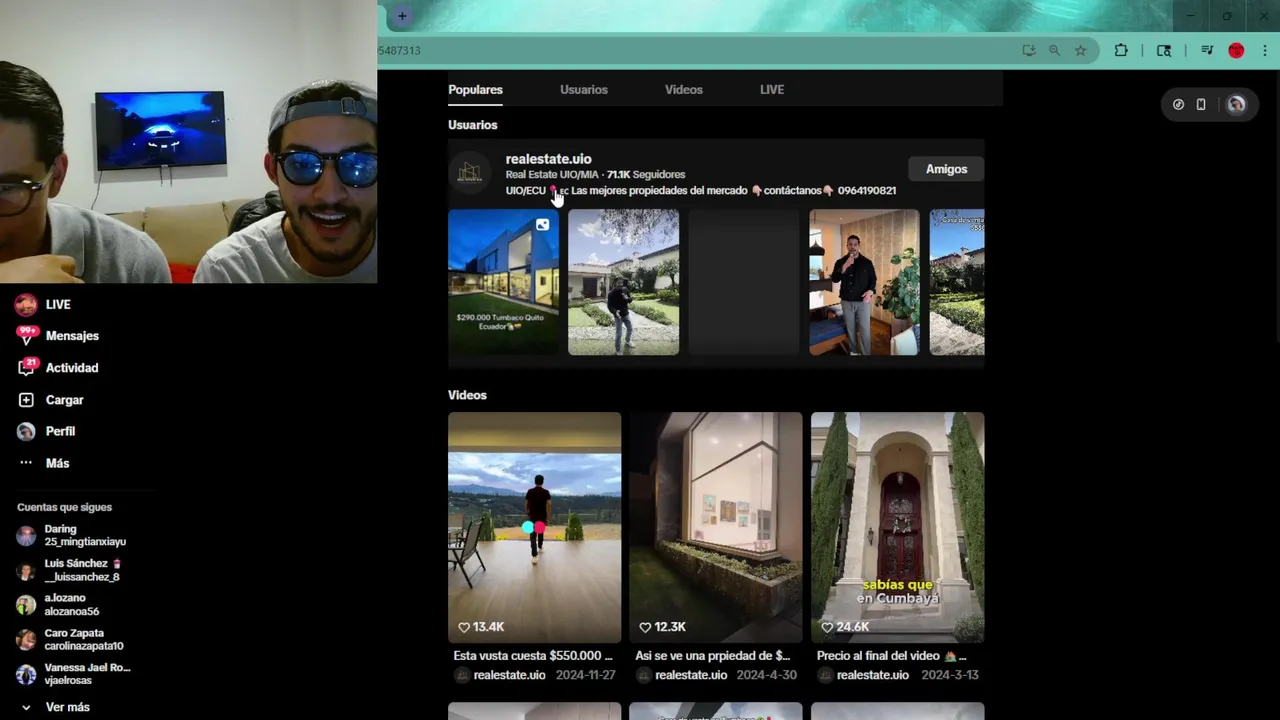
Task: Open thumbnail of man walking in garden
Action: pos(624,282)
